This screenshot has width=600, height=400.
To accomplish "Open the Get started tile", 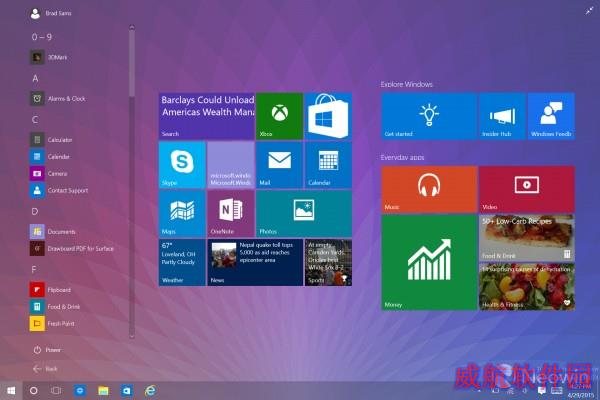I will coord(429,116).
